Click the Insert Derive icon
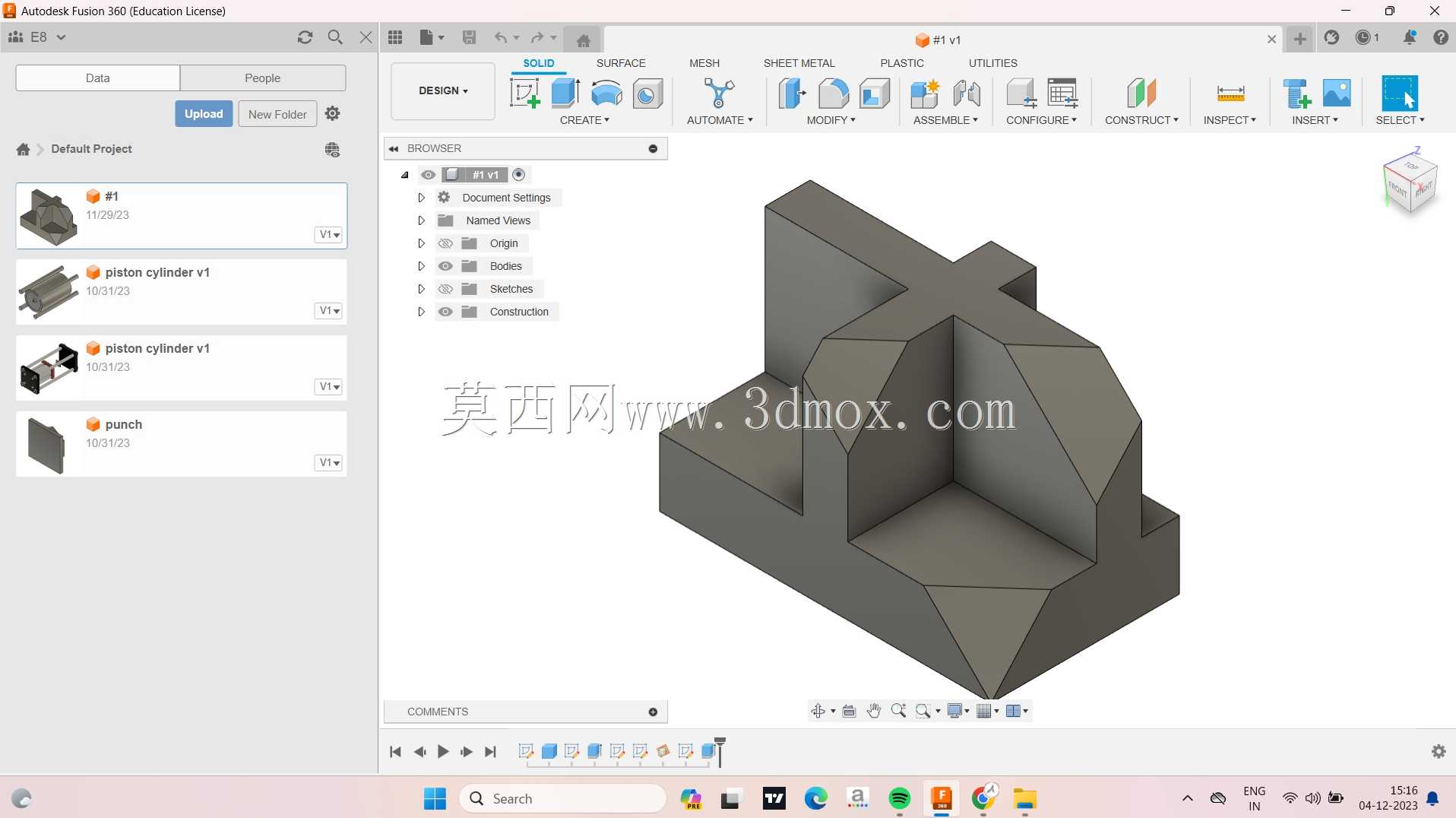This screenshot has width=1456, height=818. [x=1296, y=94]
